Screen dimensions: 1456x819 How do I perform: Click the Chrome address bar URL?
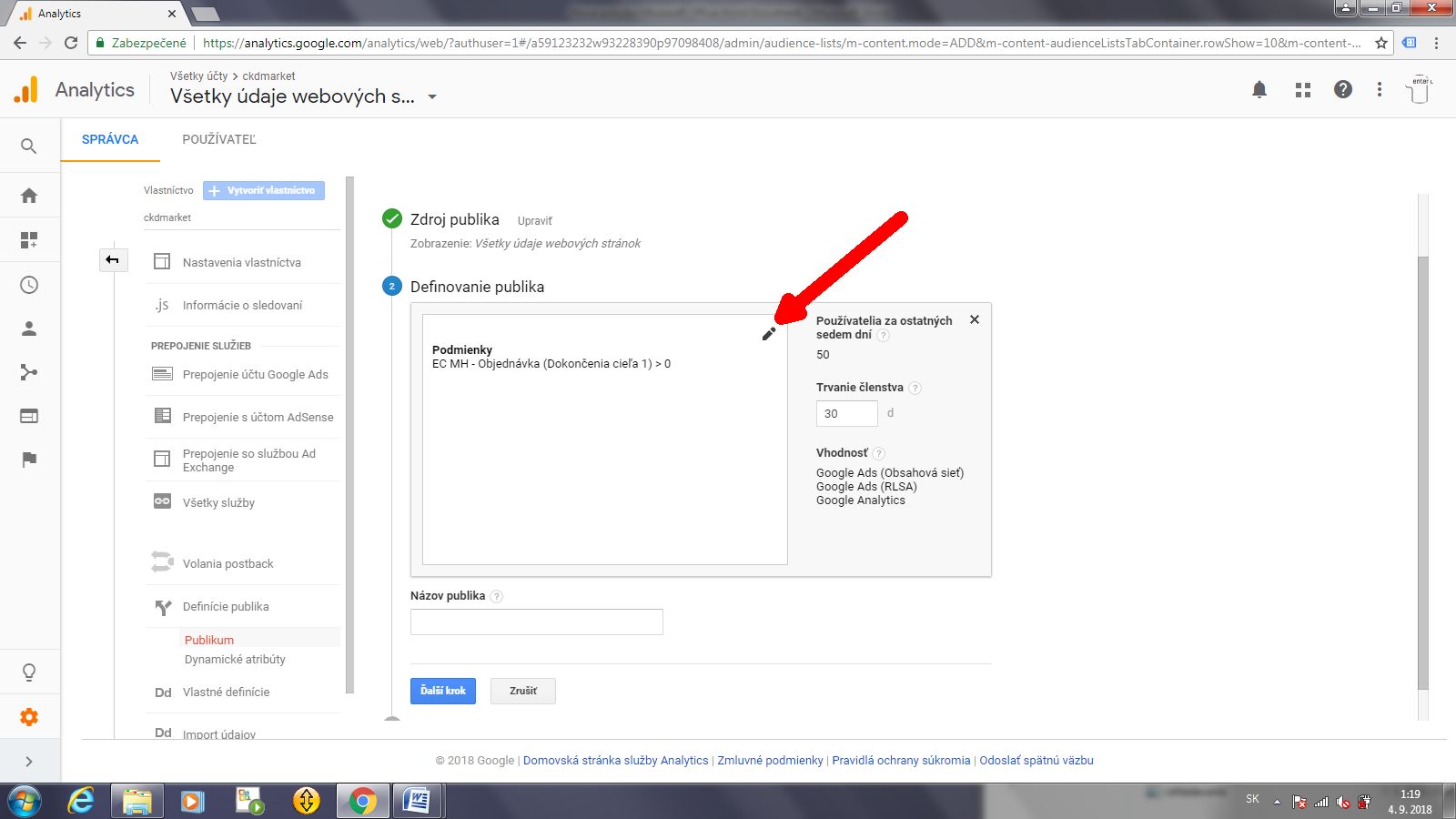tap(781, 43)
